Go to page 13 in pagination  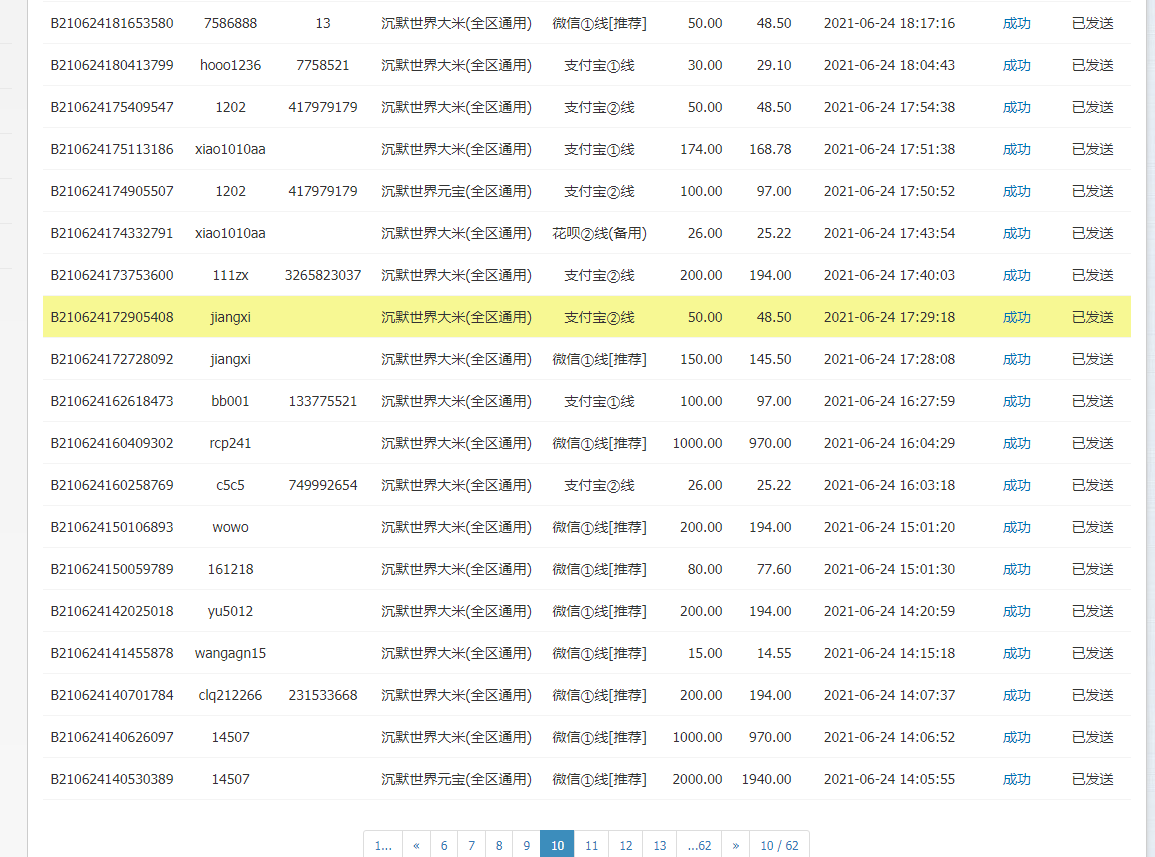(660, 845)
